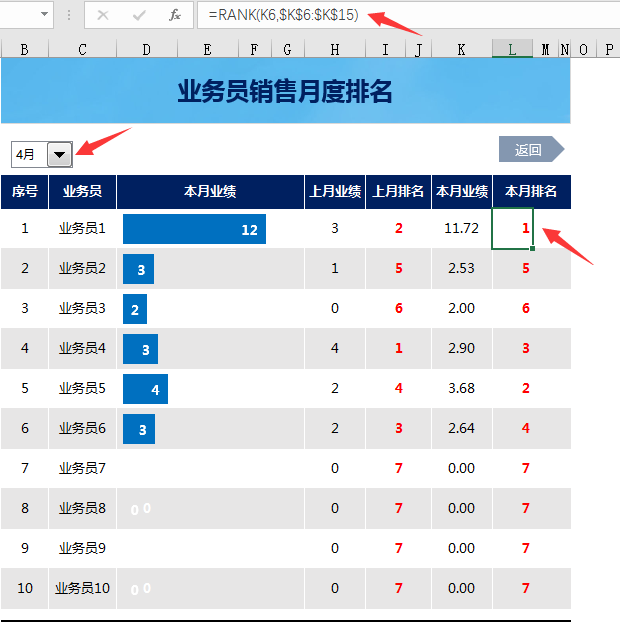This screenshot has height=633, width=620.
Task: Click the 上月业绩 header cell
Action: click(x=335, y=191)
